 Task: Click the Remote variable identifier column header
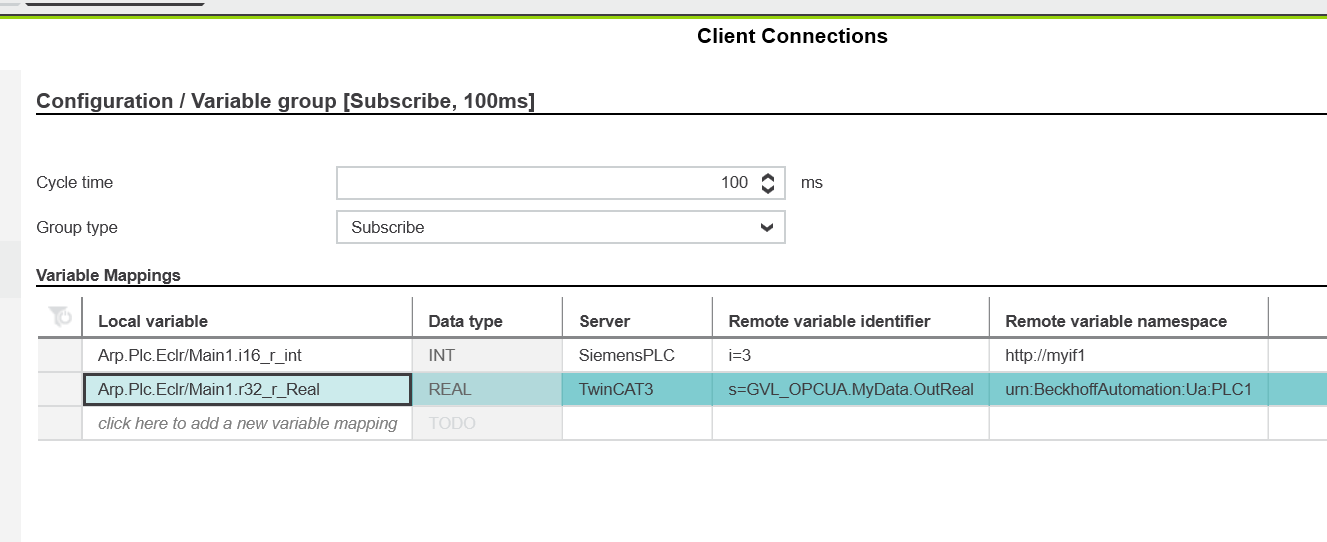pos(851,321)
